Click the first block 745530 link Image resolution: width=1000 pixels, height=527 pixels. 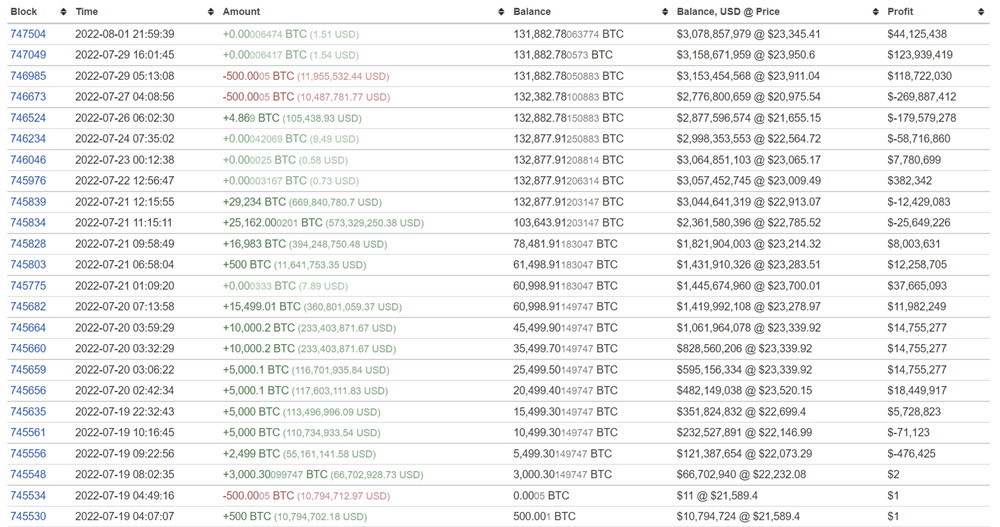28,517
